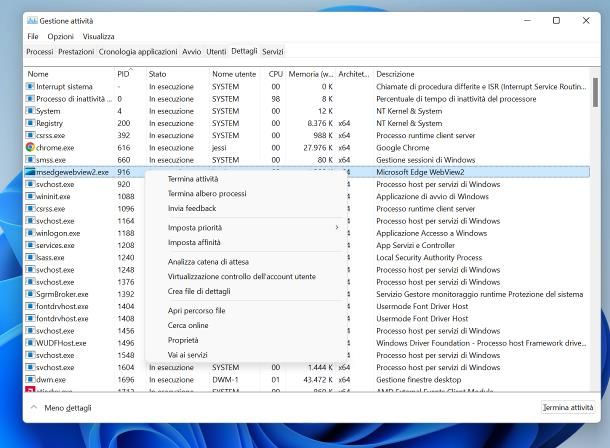Switch to the Utenti tab

pyautogui.click(x=216, y=51)
